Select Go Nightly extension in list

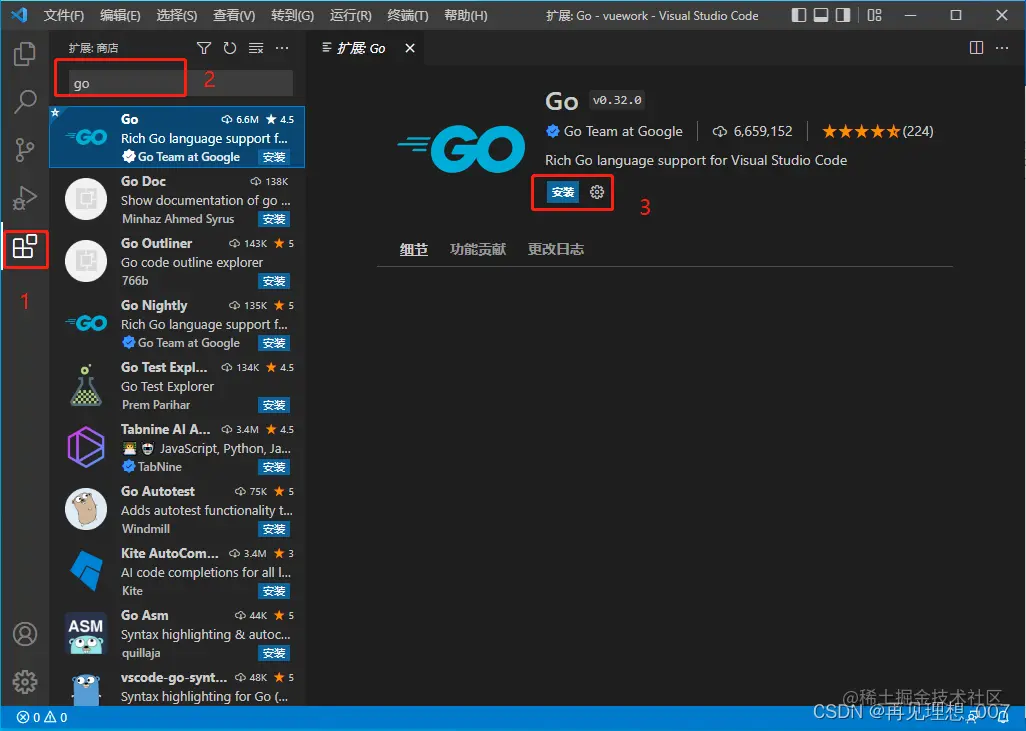coord(177,323)
